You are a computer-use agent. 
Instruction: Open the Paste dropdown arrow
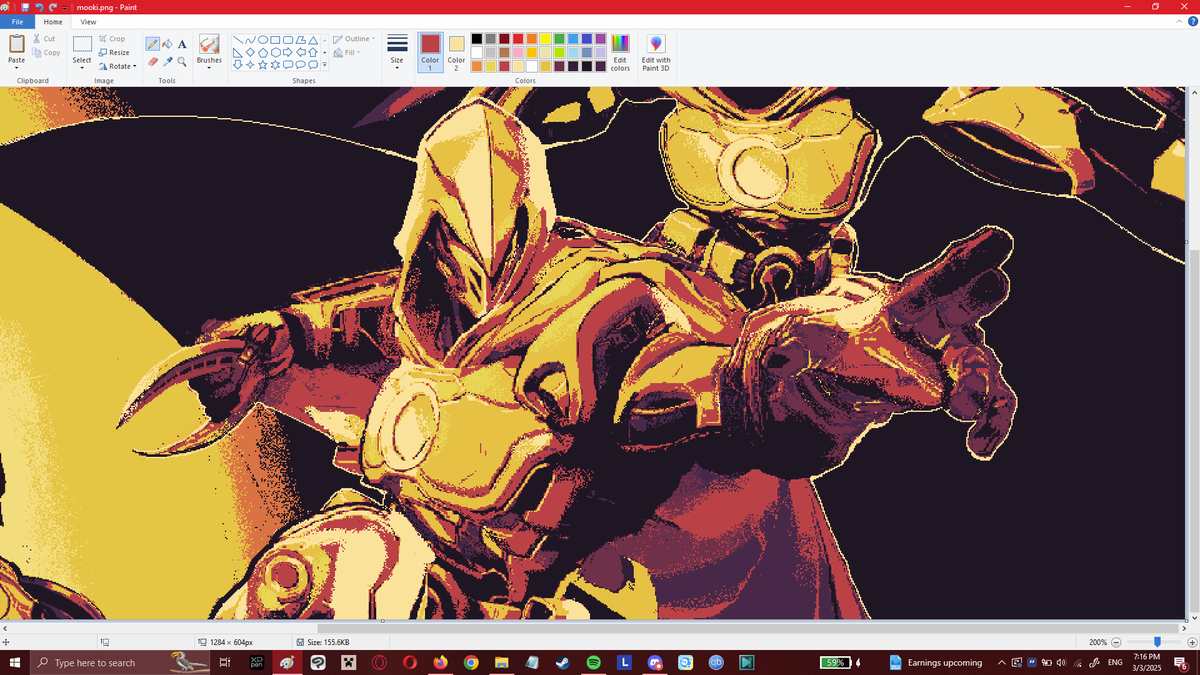pos(17,68)
